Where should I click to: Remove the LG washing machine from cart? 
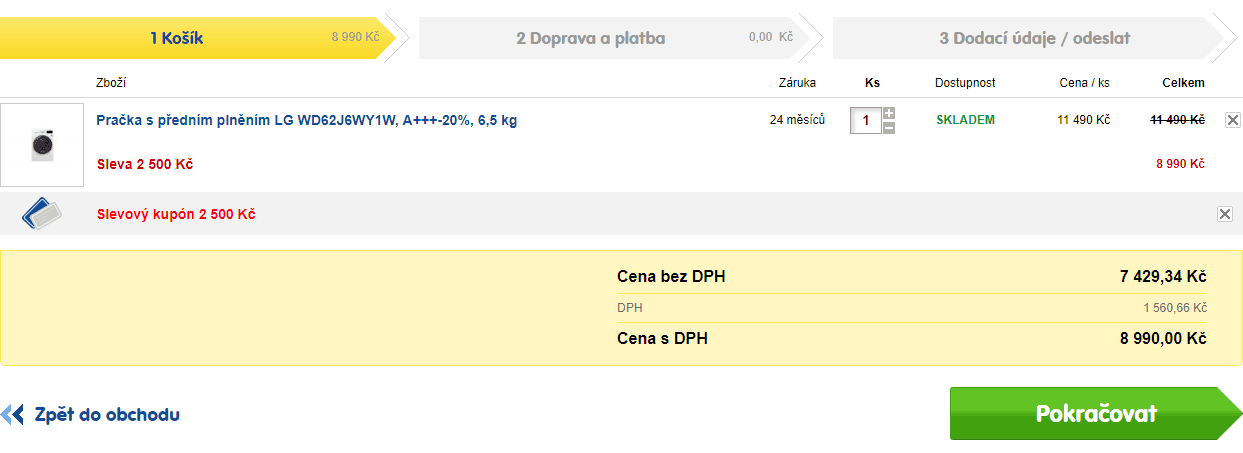[x=1232, y=120]
